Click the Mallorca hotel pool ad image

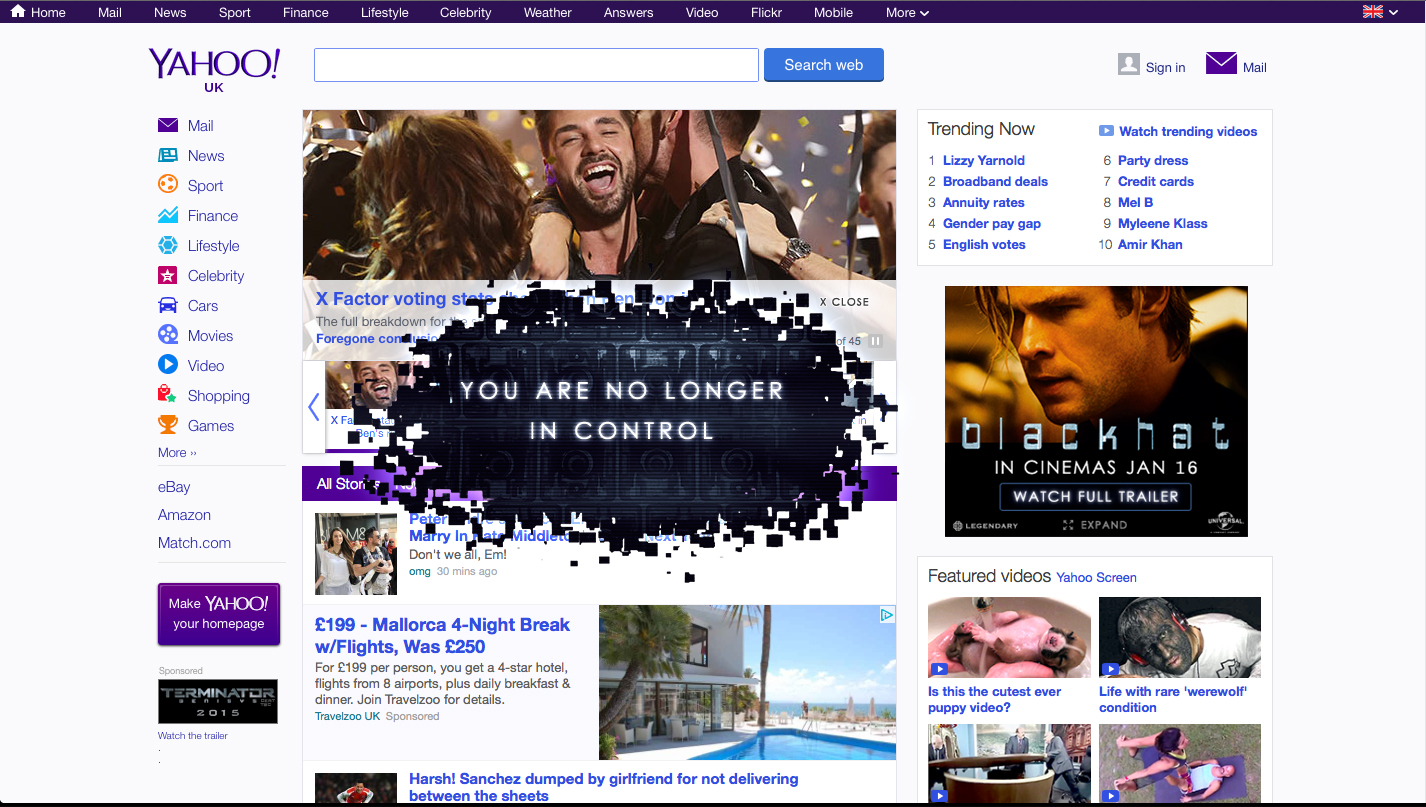click(747, 683)
